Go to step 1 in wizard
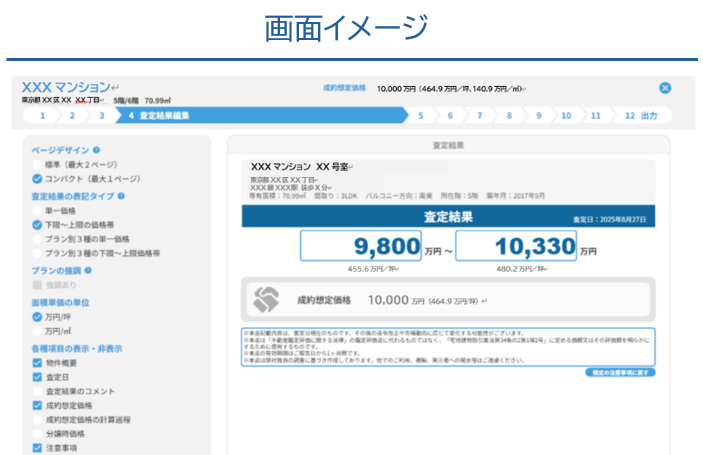Viewport: 703px width, 455px height. (x=42, y=116)
